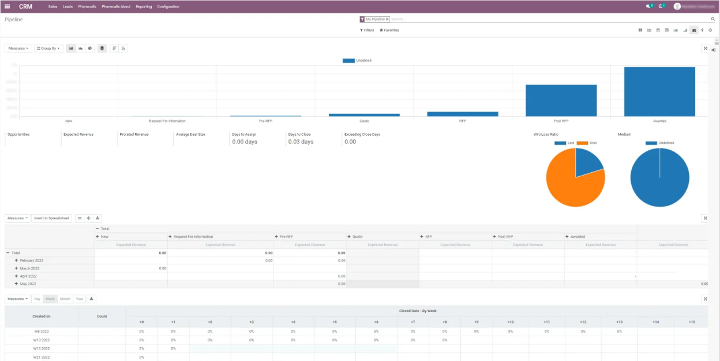The image size is (720, 361).
Task: Open the apps grid menu icon
Action: [x=7, y=6]
